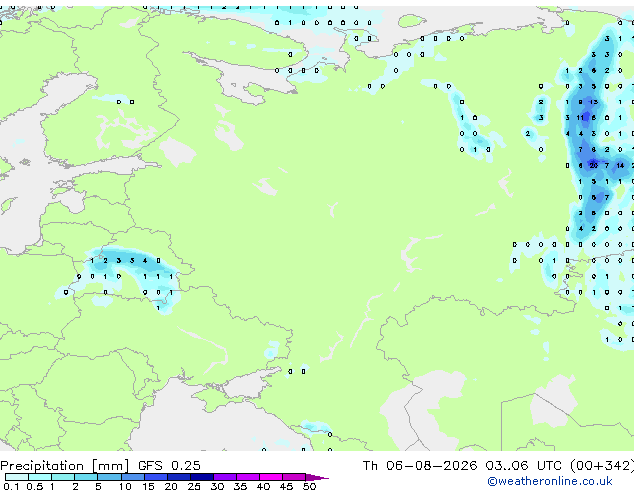The image size is (634, 490).
Task: Pick the 0.1–0.5 mm lightest cyan legend swatch
Action: coord(17,477)
